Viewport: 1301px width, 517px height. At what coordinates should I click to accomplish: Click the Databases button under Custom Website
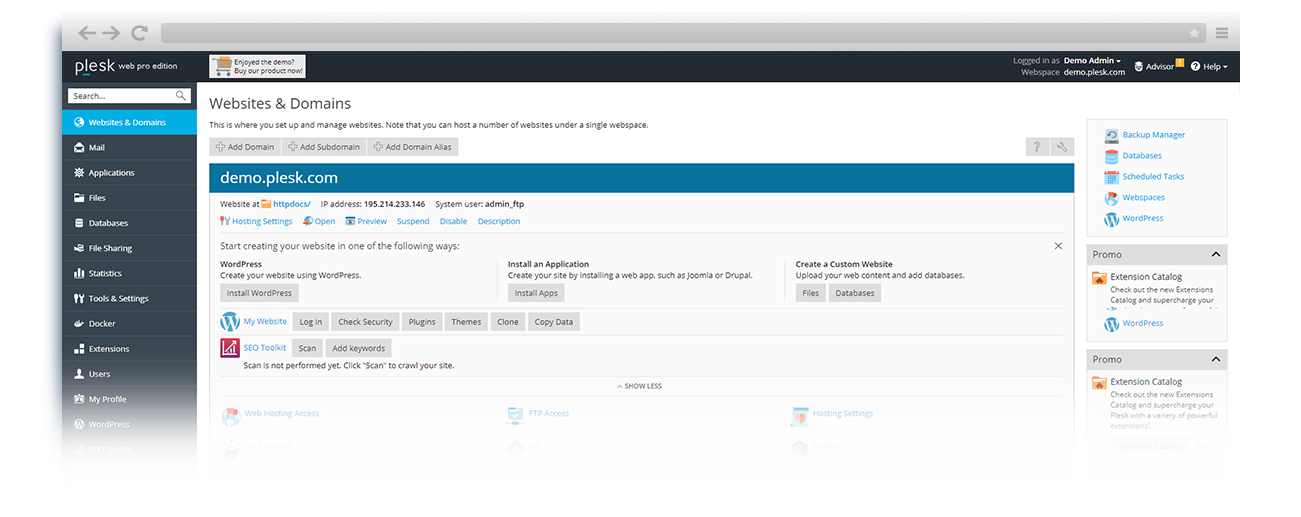pyautogui.click(x=855, y=293)
